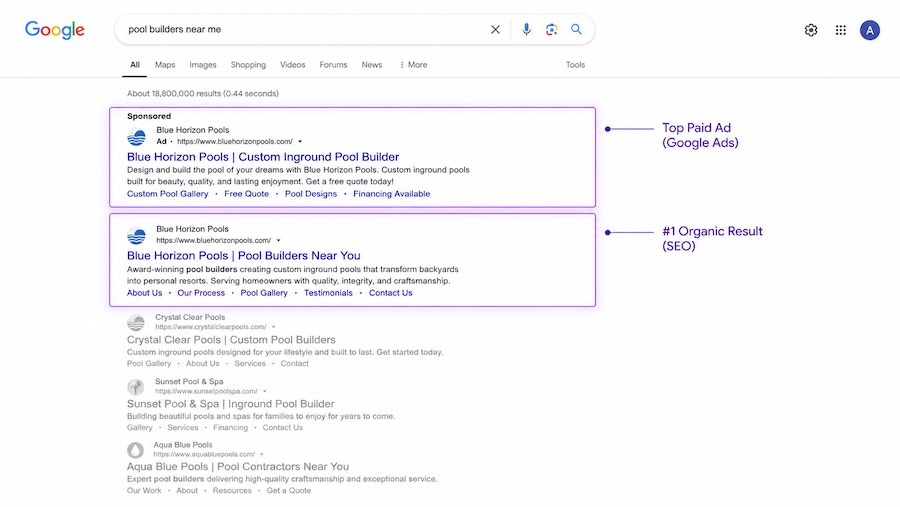
Task: Clear the search query with X icon
Action: pyautogui.click(x=495, y=29)
